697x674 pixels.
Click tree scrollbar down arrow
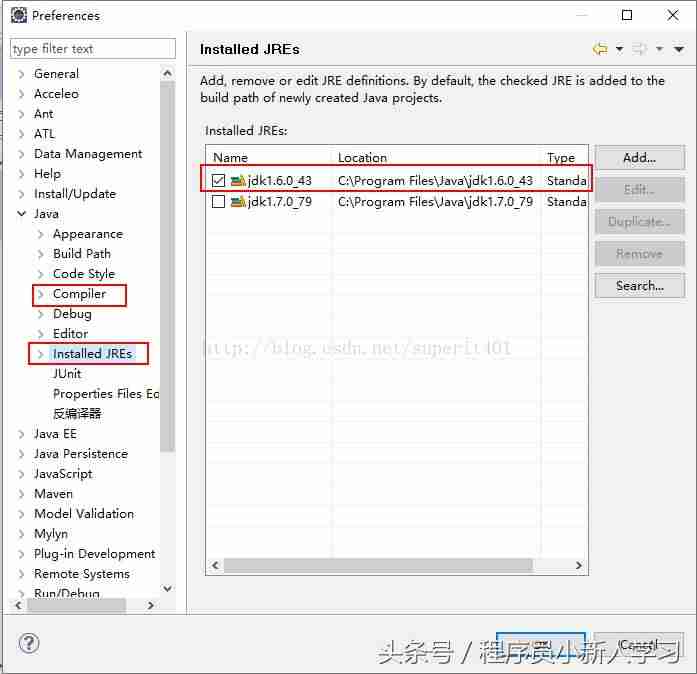167,589
